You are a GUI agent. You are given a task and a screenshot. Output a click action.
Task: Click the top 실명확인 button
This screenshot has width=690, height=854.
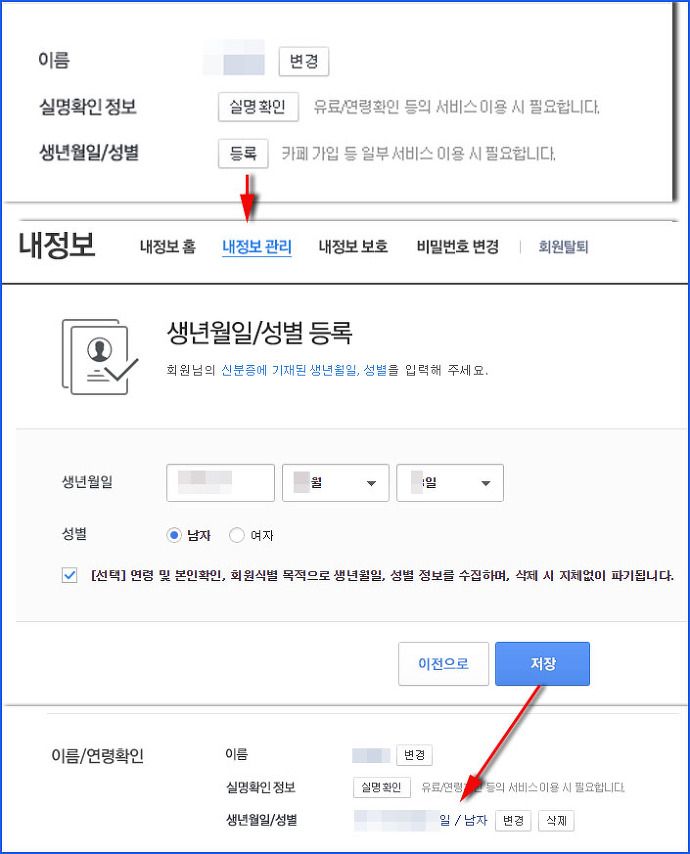click(x=258, y=107)
